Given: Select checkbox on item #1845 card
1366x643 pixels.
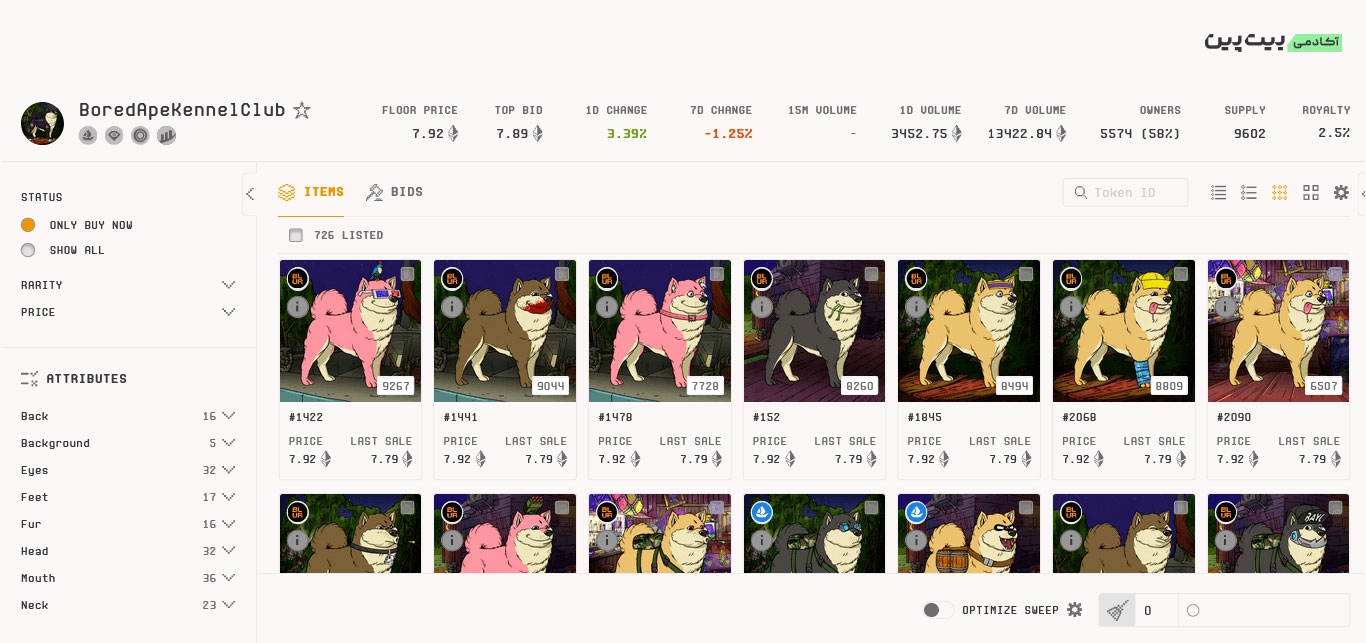Looking at the screenshot, I should pyautogui.click(x=1026, y=274).
